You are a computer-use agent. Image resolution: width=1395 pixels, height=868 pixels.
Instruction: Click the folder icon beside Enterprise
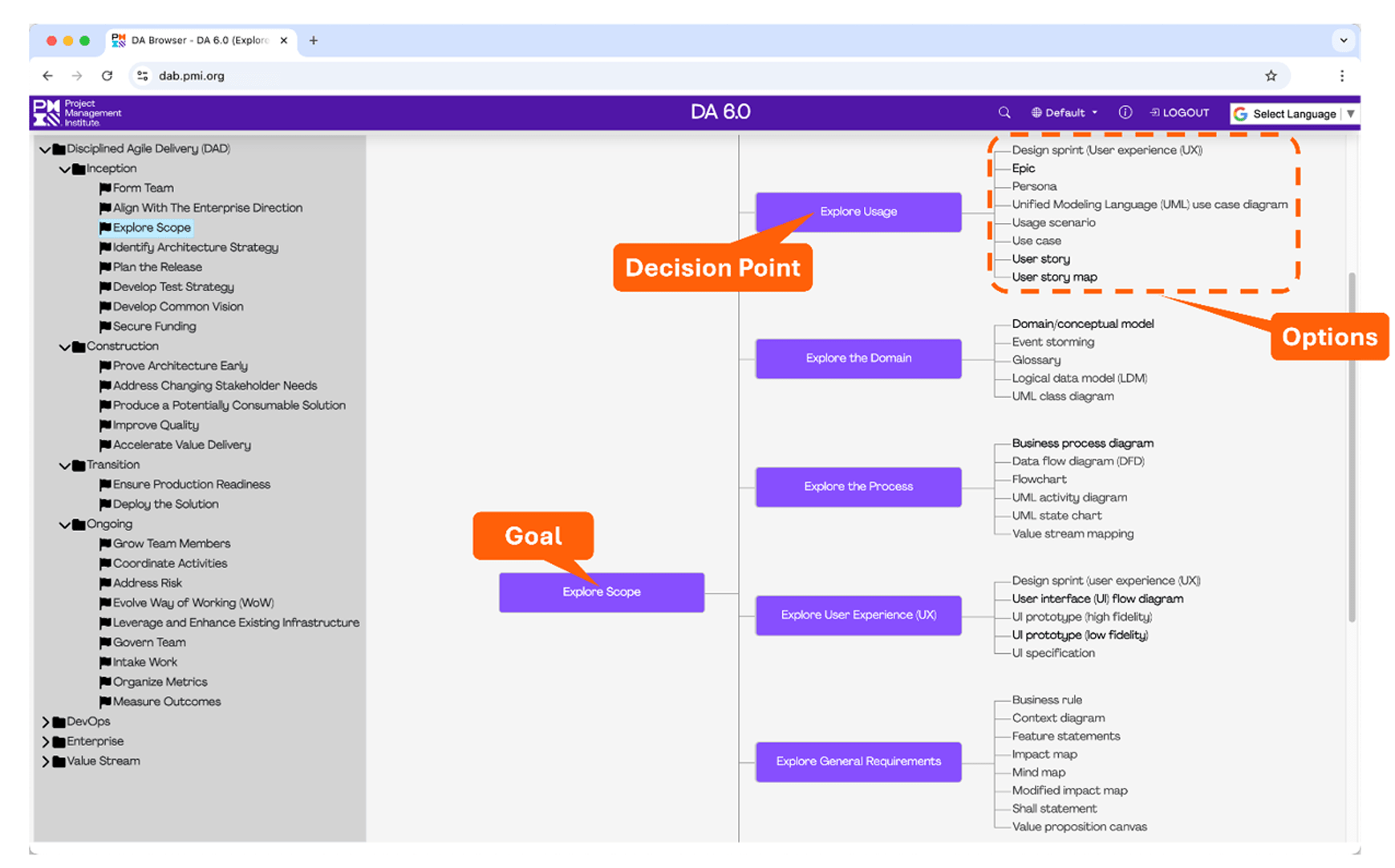(x=59, y=742)
